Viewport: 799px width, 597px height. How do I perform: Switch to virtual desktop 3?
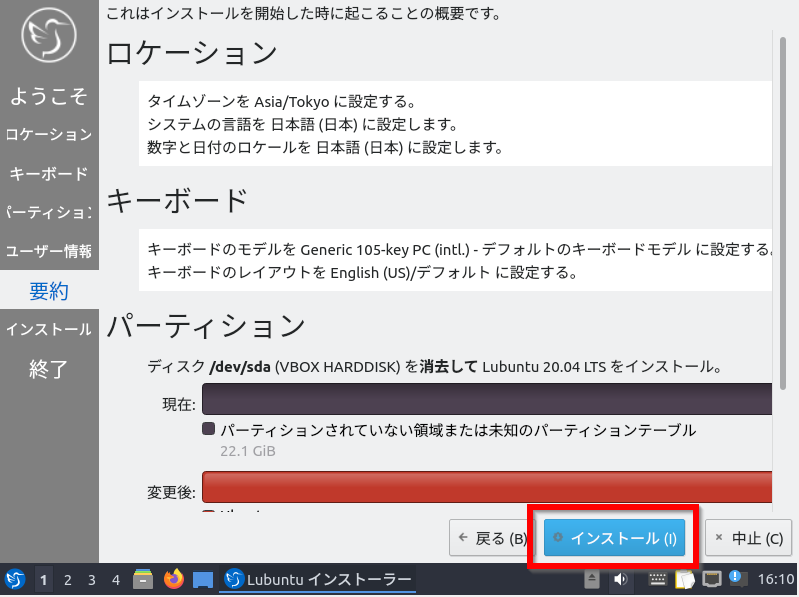92,580
